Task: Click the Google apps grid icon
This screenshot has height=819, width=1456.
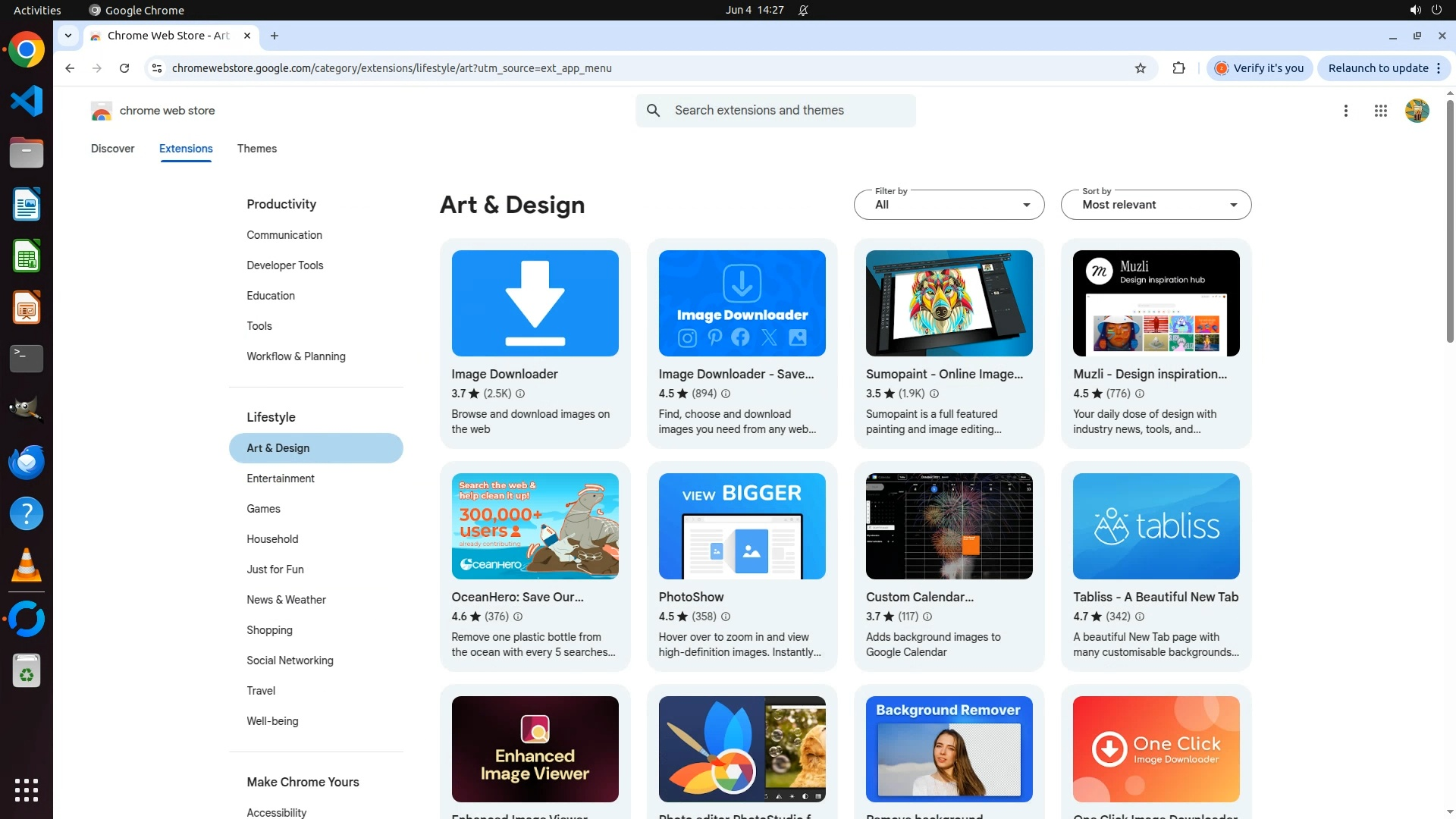Action: [x=1380, y=111]
